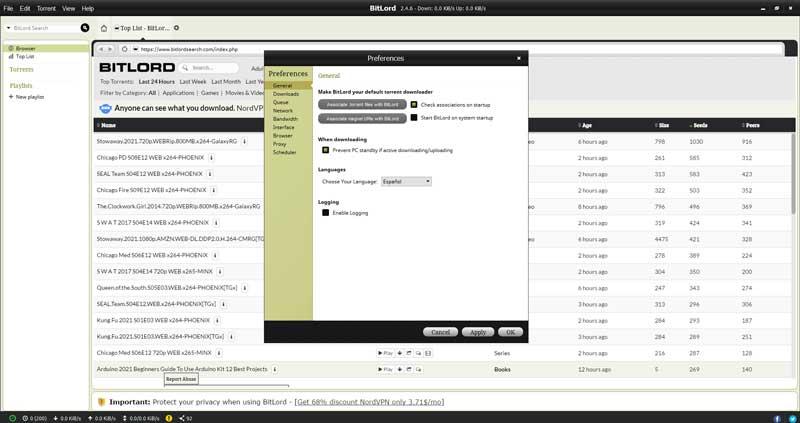Open info icon for Kung Fu 2021 S01E03 WEB x264-PHOENIX
Viewport: 800px width, 423px height.
click(x=217, y=320)
